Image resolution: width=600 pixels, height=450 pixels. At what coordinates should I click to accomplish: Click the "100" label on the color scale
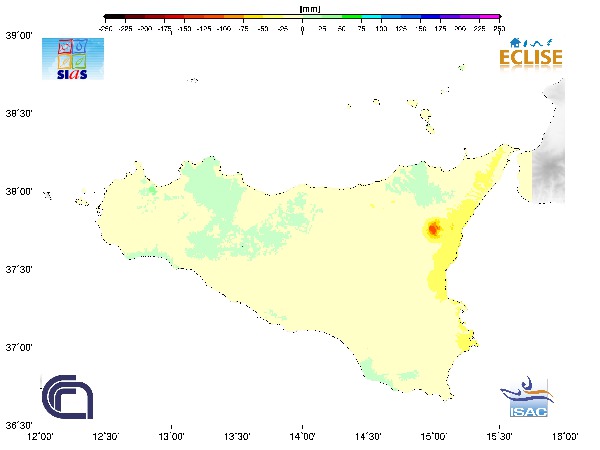tap(381, 29)
